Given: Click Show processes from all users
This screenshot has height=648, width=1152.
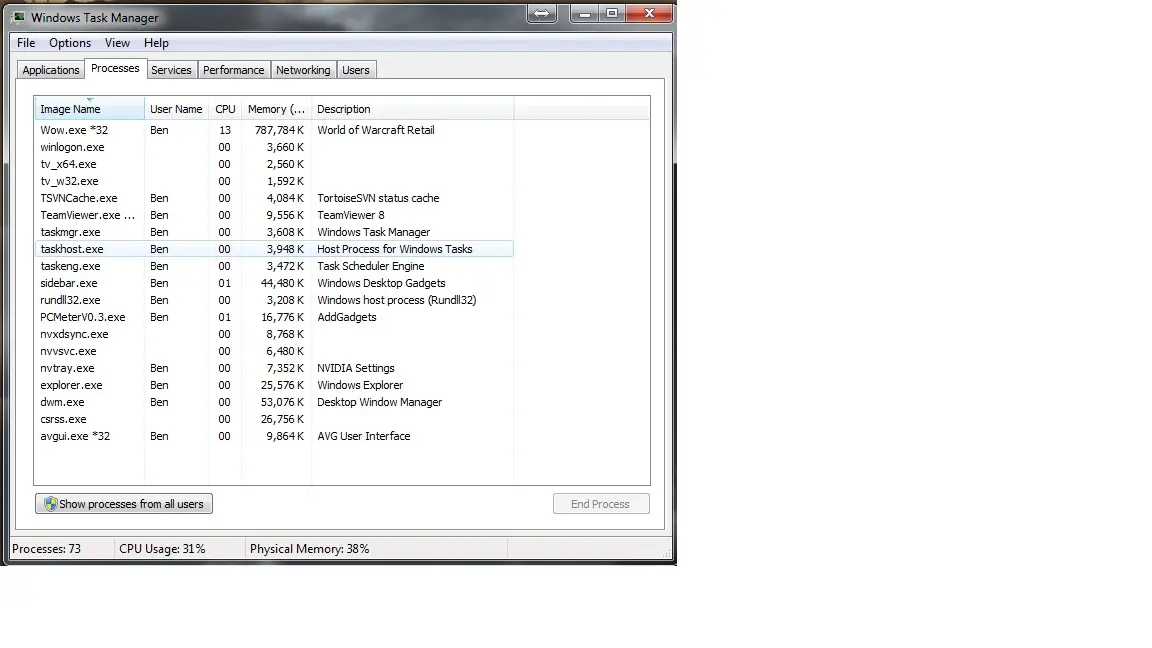Looking at the screenshot, I should click(x=124, y=504).
